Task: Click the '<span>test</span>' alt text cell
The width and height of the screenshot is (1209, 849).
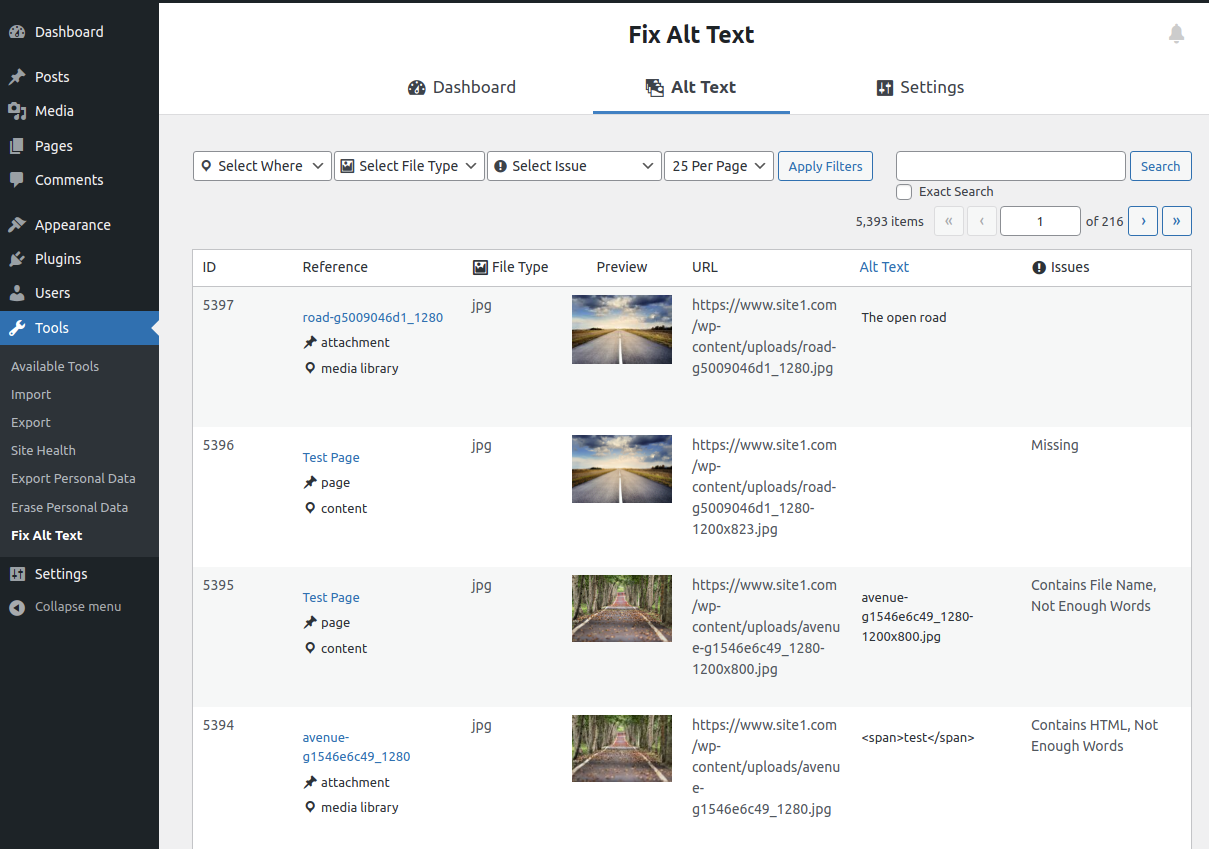Action: [918, 737]
